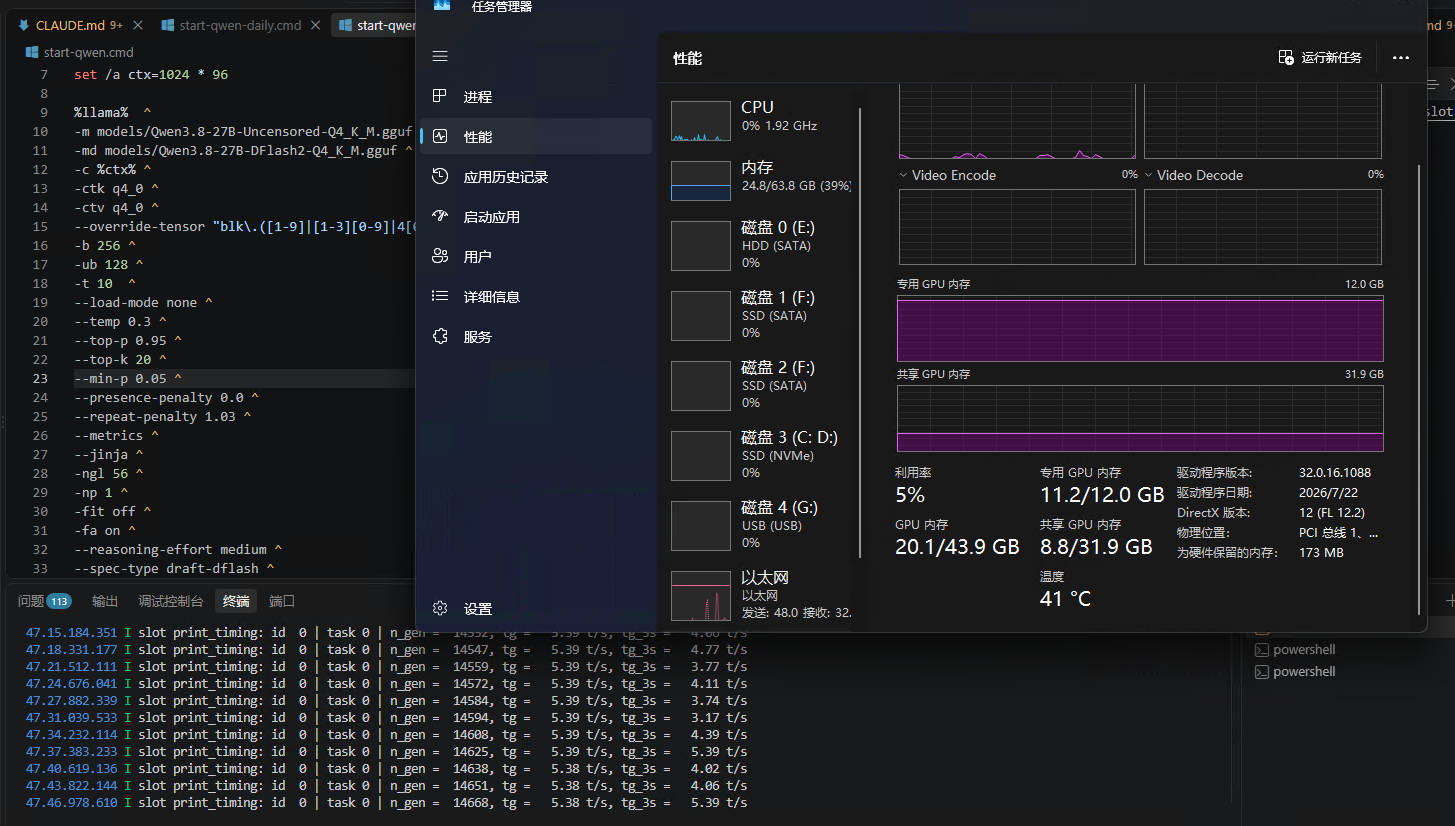This screenshot has height=826, width=1455.
Task: Select 磁盘 4 (G:) USB item
Action: [760, 525]
